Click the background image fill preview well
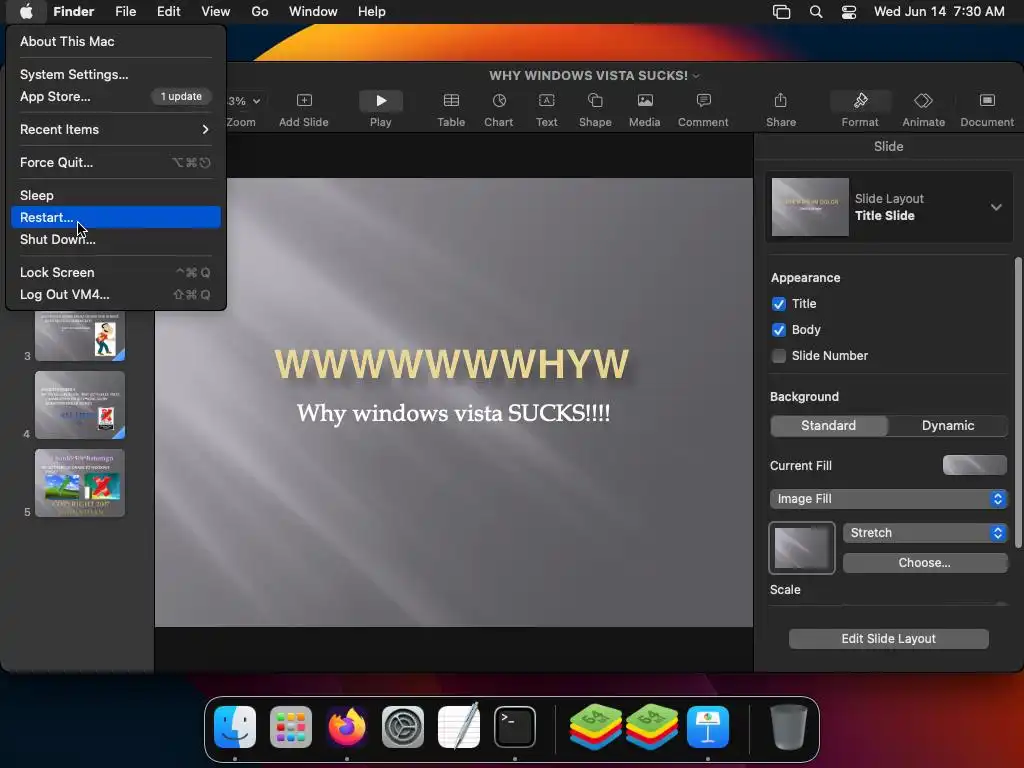The image size is (1024, 768). click(801, 548)
